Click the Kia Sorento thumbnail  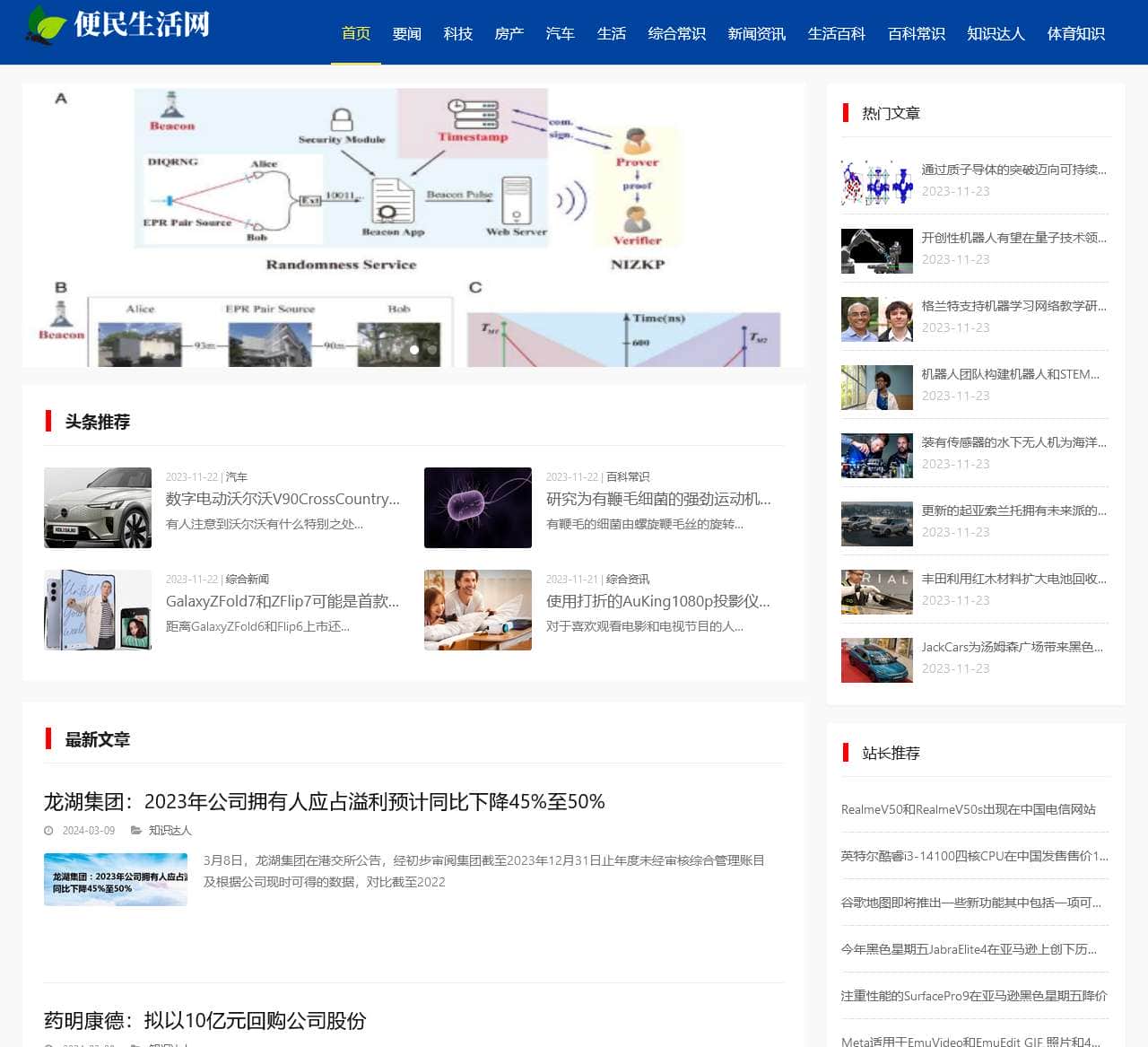877,524
